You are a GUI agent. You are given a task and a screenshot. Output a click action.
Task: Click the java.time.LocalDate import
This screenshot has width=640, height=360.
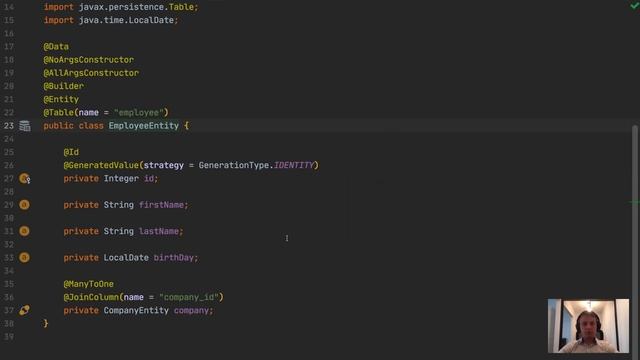click(126, 20)
